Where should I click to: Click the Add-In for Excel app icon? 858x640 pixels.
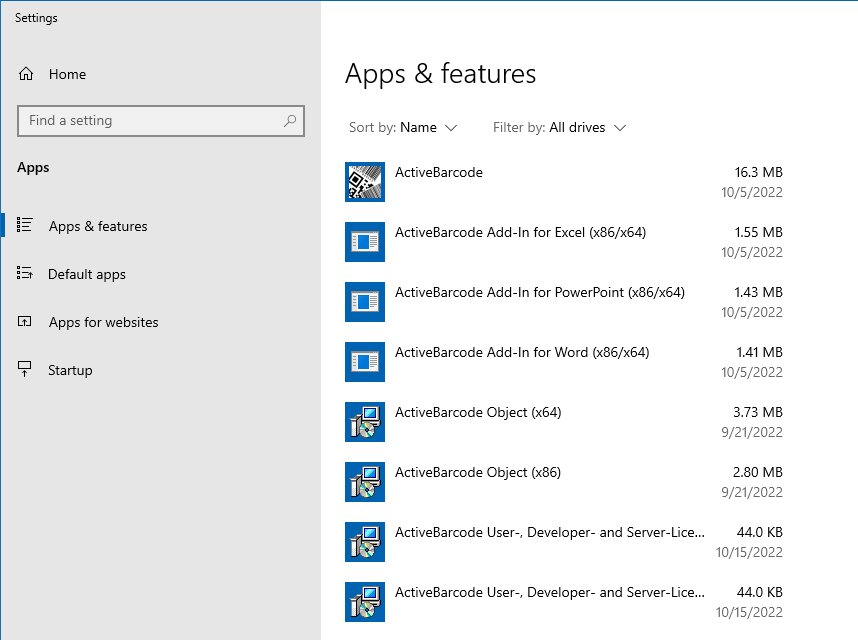pyautogui.click(x=365, y=242)
